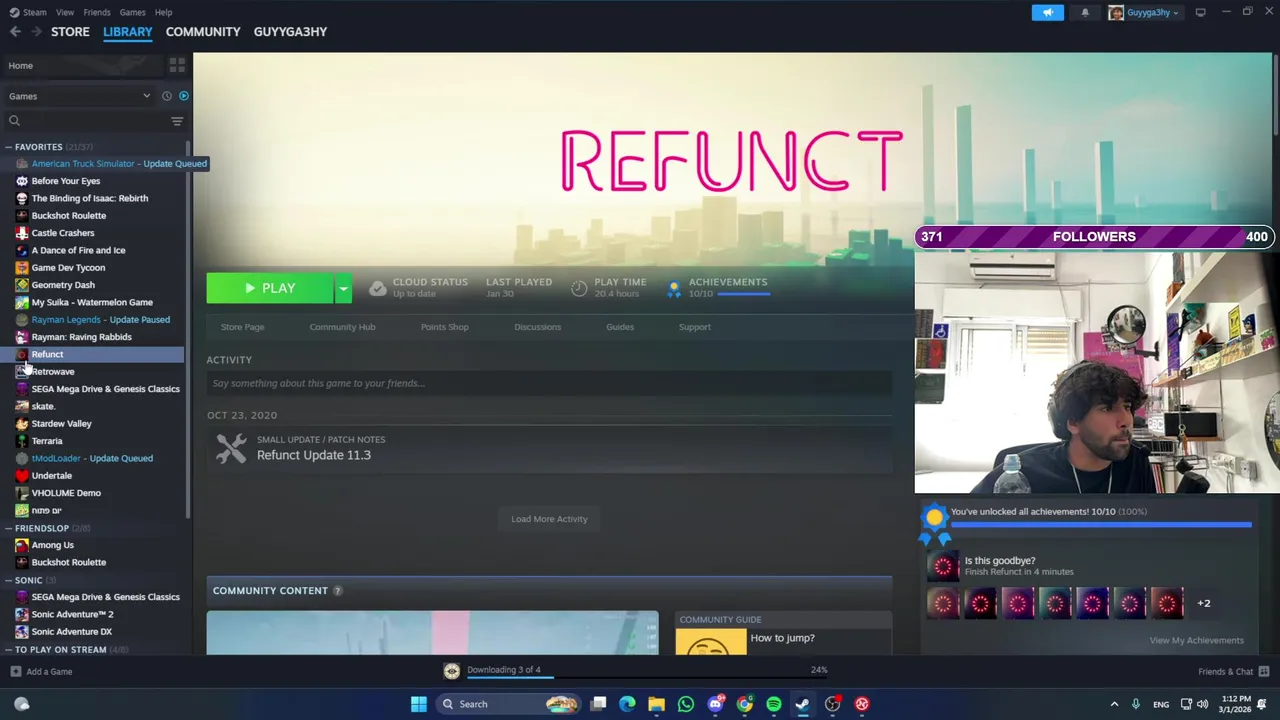
Task: Collapse the SONIC category
Action: (x=8, y=580)
